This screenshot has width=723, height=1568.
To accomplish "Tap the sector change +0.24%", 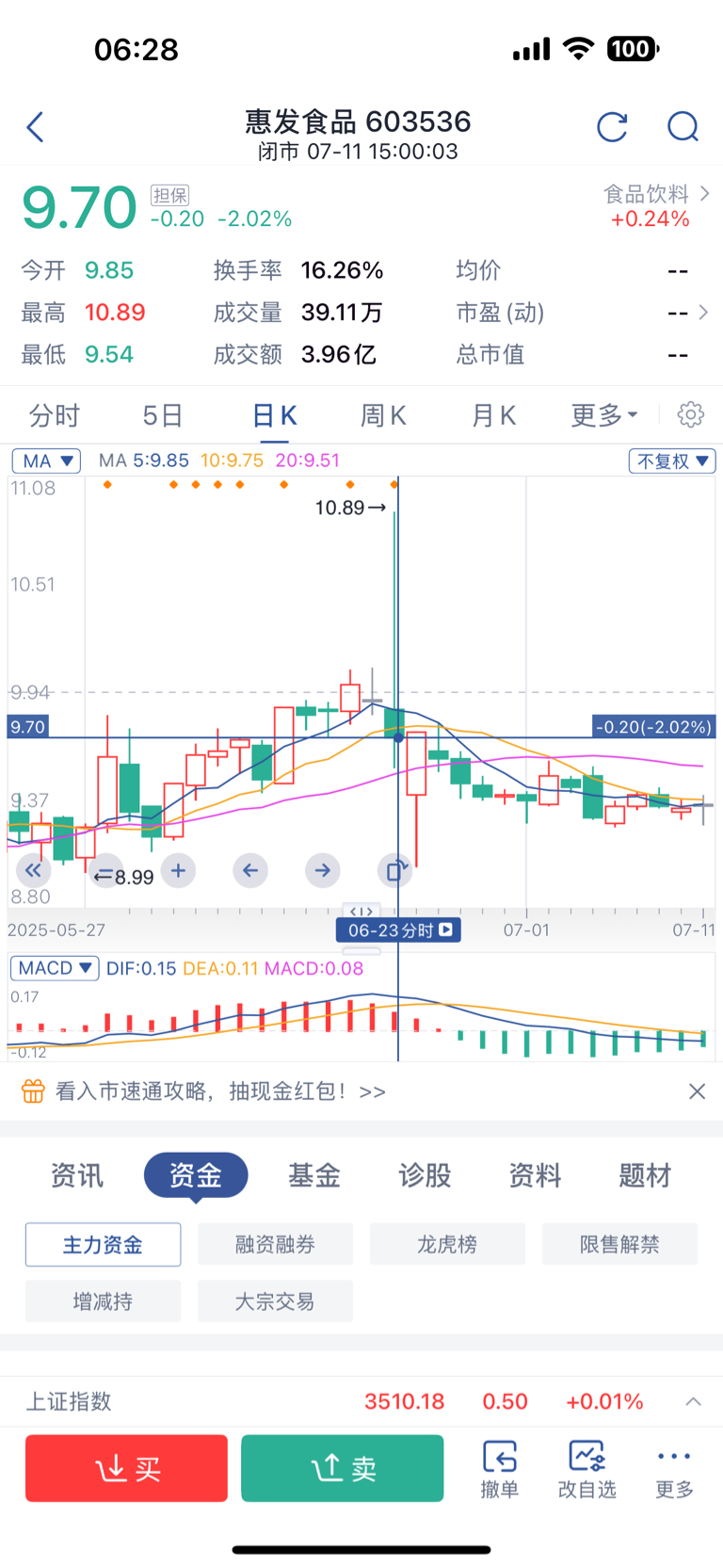I will pyautogui.click(x=651, y=219).
